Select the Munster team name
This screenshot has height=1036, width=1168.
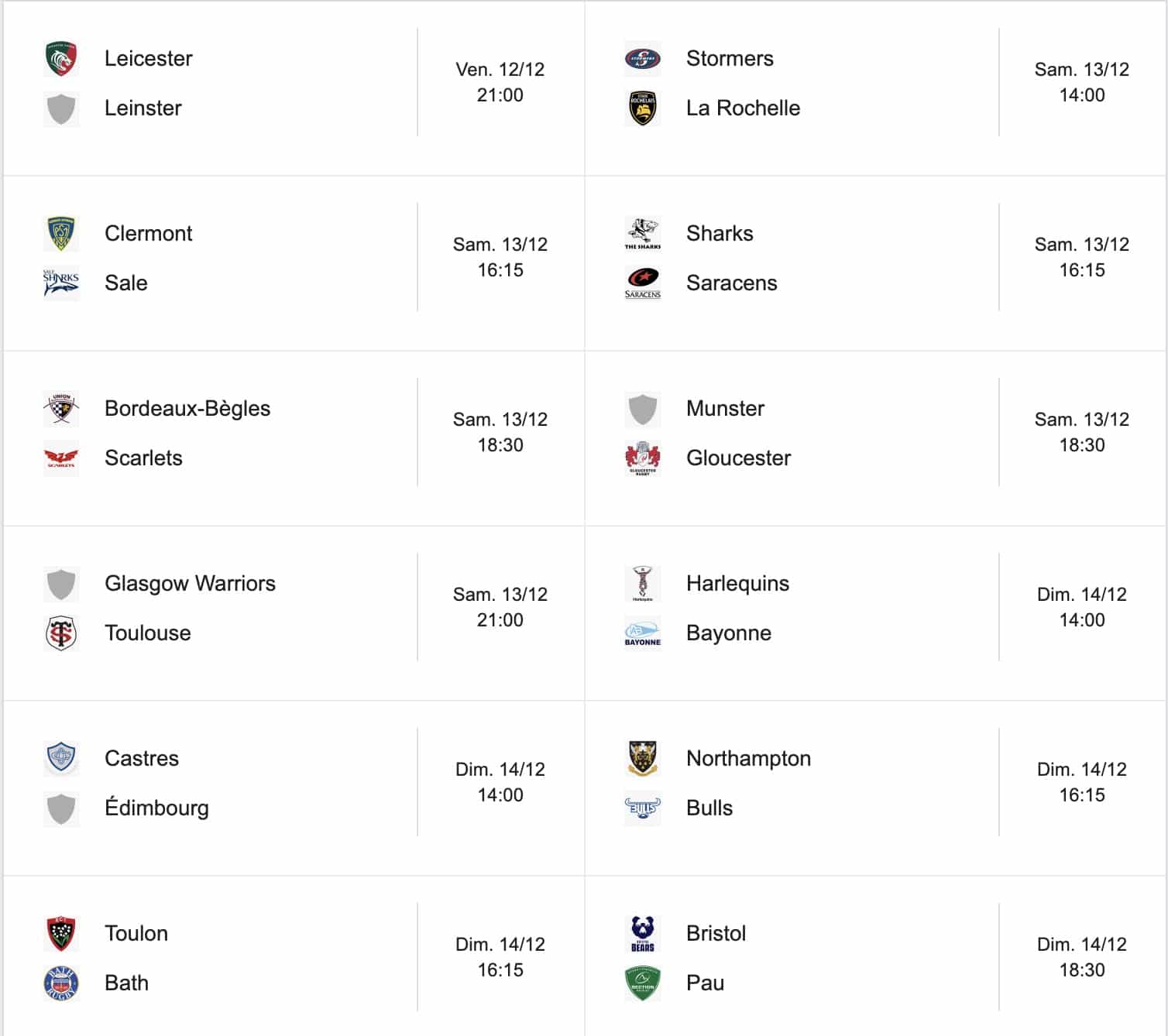[x=725, y=409]
